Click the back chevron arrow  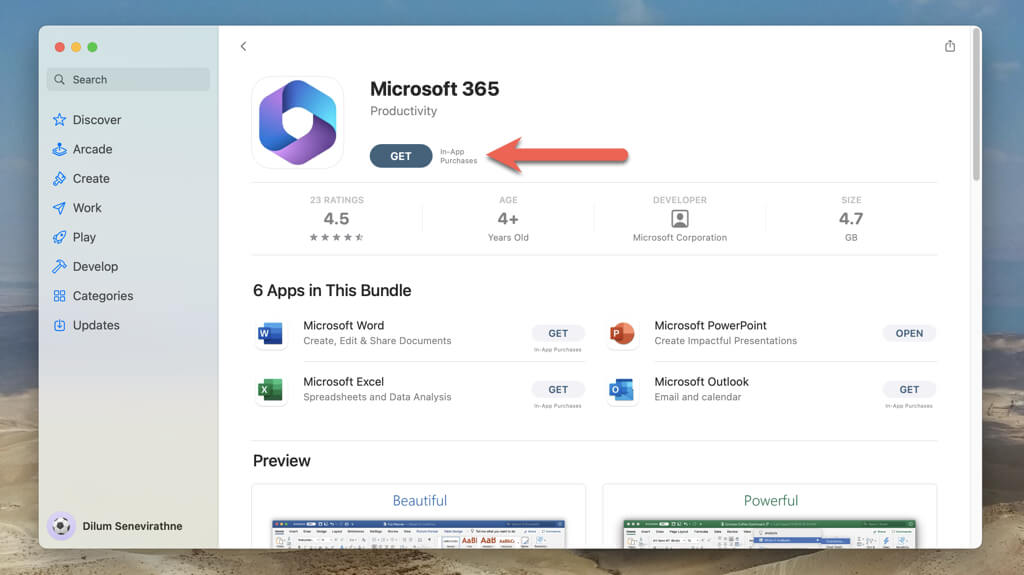(243, 46)
